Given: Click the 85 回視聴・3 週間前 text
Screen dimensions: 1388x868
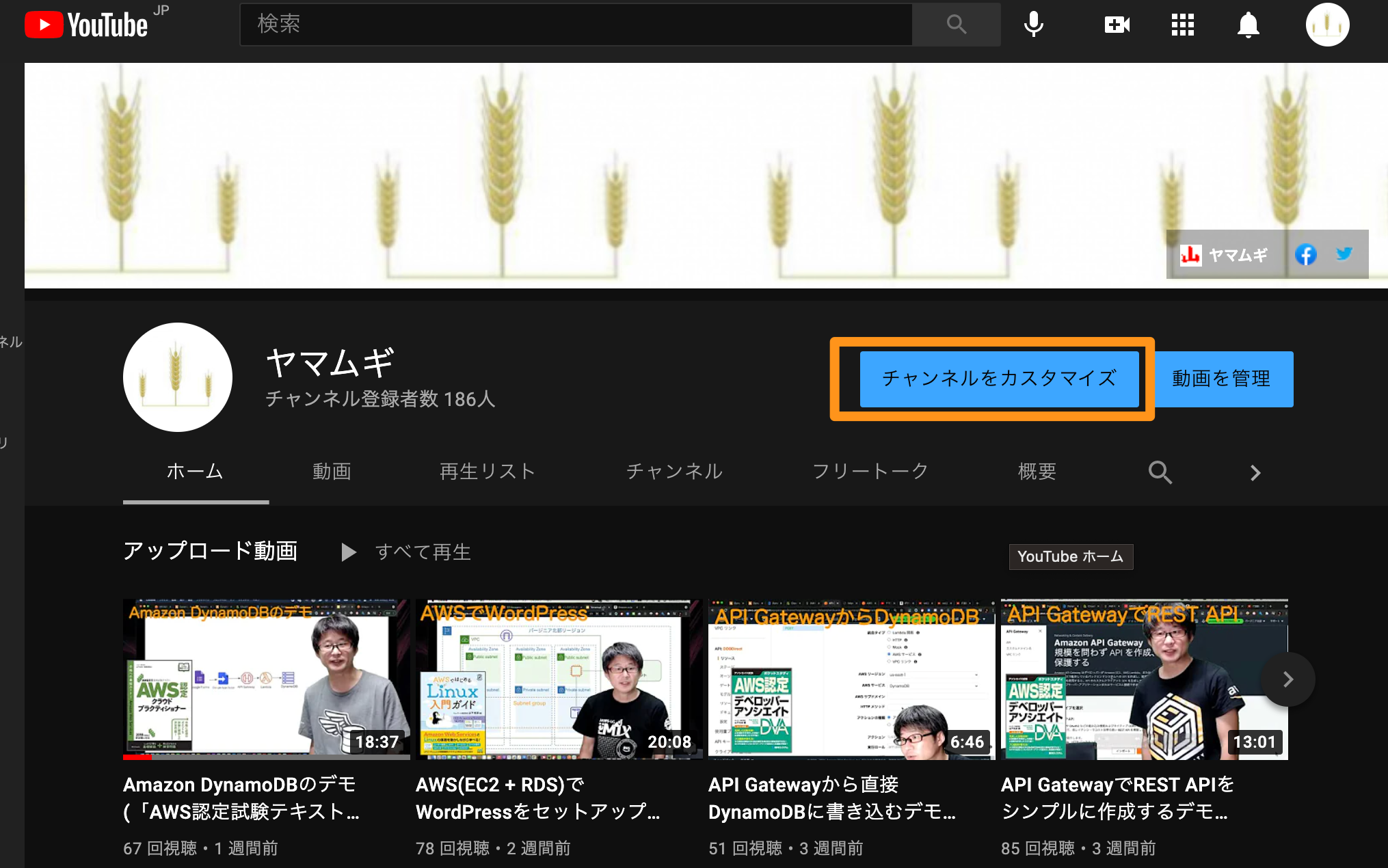Looking at the screenshot, I should pyautogui.click(x=1078, y=849).
